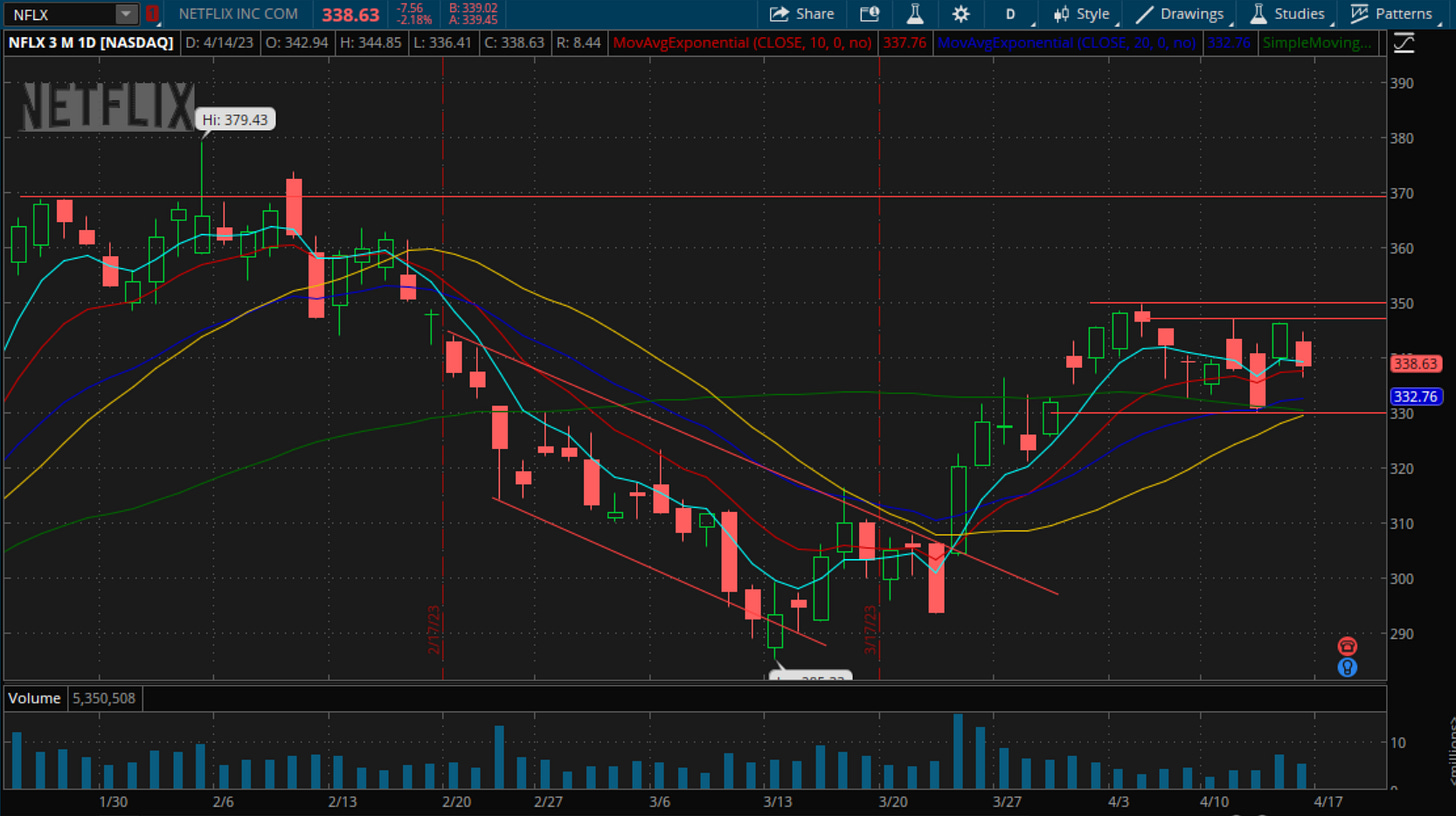The width and height of the screenshot is (1456, 816).
Task: Click the R: 8.44 range value
Action: click(x=579, y=43)
